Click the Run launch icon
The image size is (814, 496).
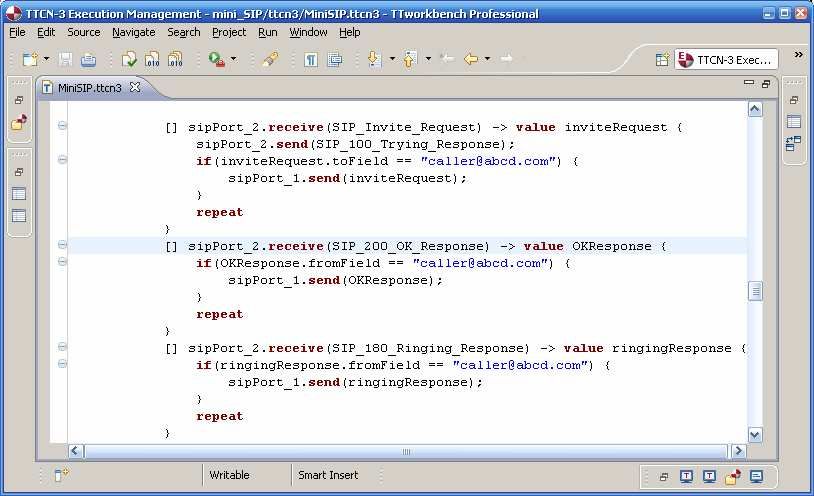point(216,59)
